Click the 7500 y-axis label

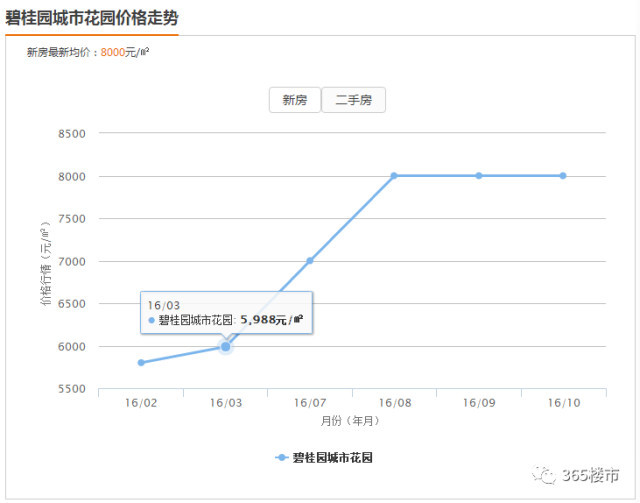click(x=72, y=219)
